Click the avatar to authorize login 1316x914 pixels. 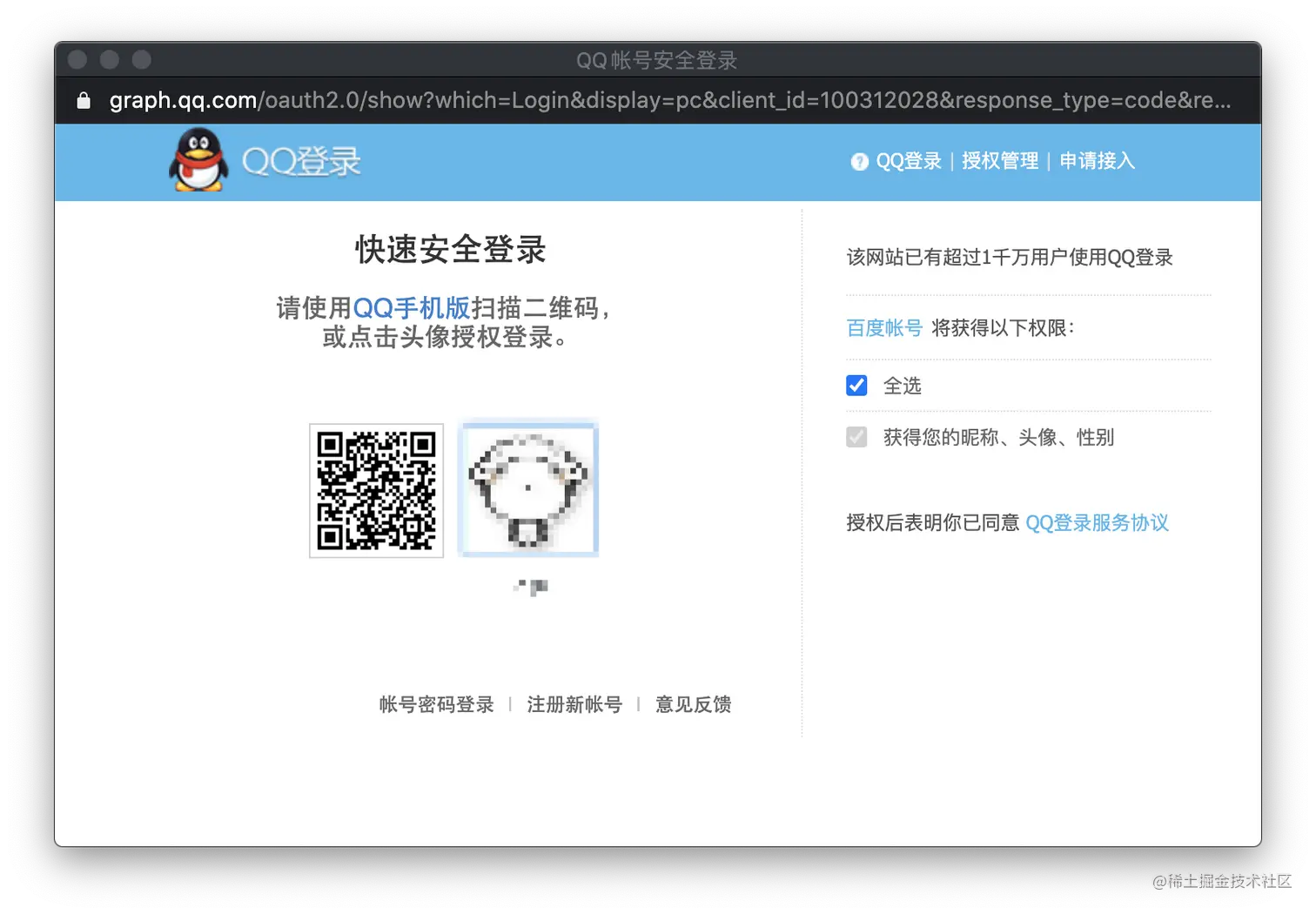click(x=528, y=489)
